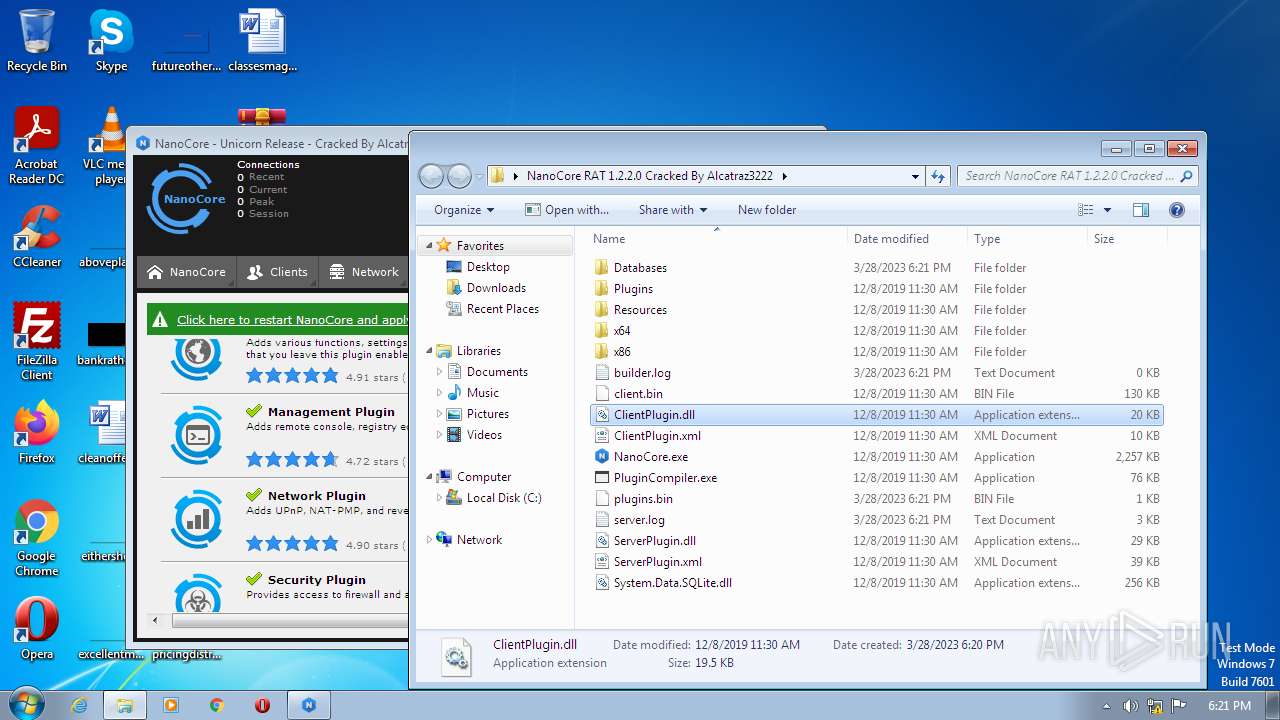The image size is (1280, 720).
Task: Click the Network Plugin enabled checkmark
Action: (254, 495)
